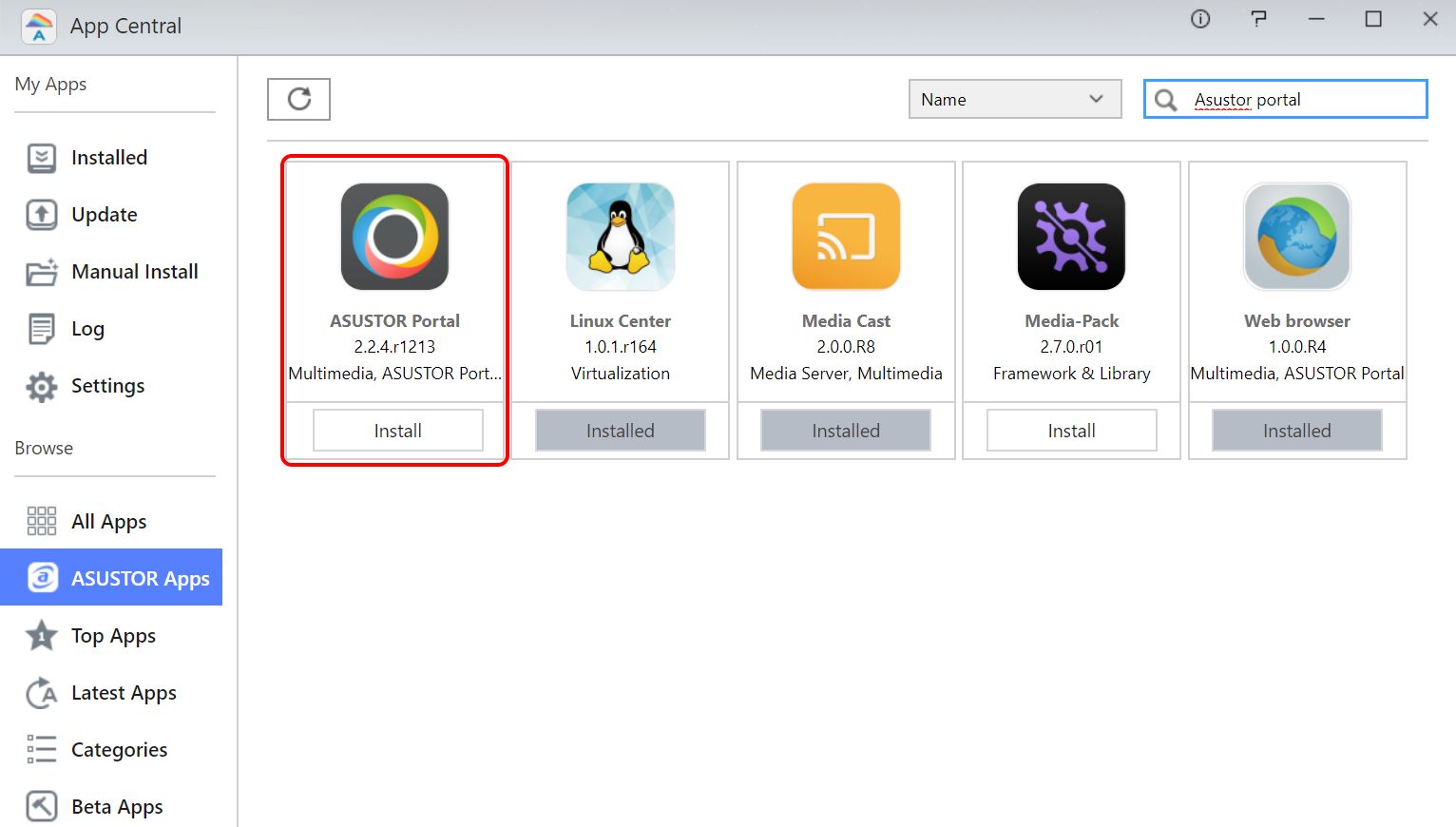Install the Media-Pack app
1456x827 pixels.
(x=1071, y=430)
